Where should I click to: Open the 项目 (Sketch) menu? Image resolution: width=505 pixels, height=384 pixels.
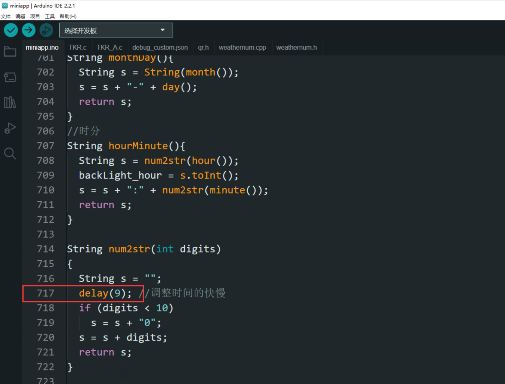click(35, 16)
